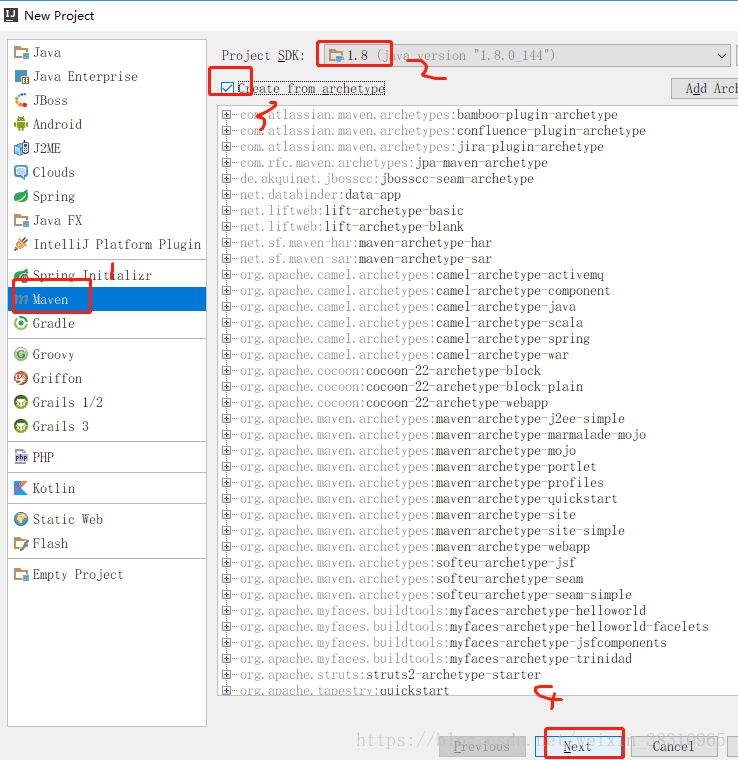Click the Grails 3 icon

tap(21, 426)
